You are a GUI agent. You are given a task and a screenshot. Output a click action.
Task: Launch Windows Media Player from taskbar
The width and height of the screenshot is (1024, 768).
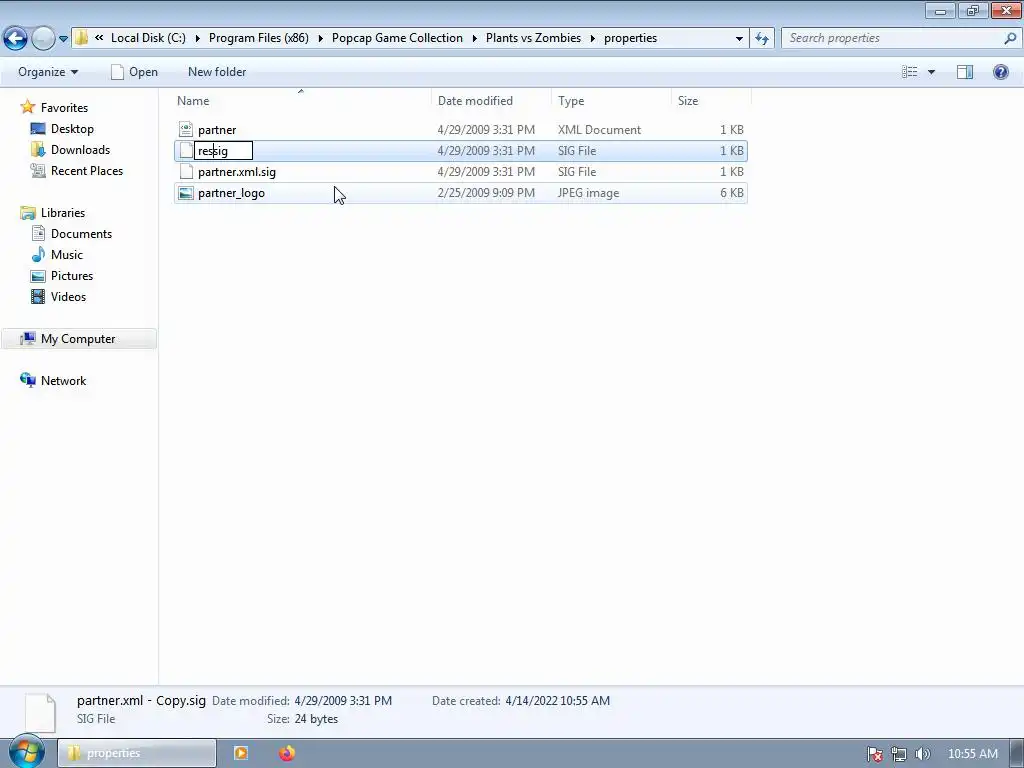click(241, 753)
